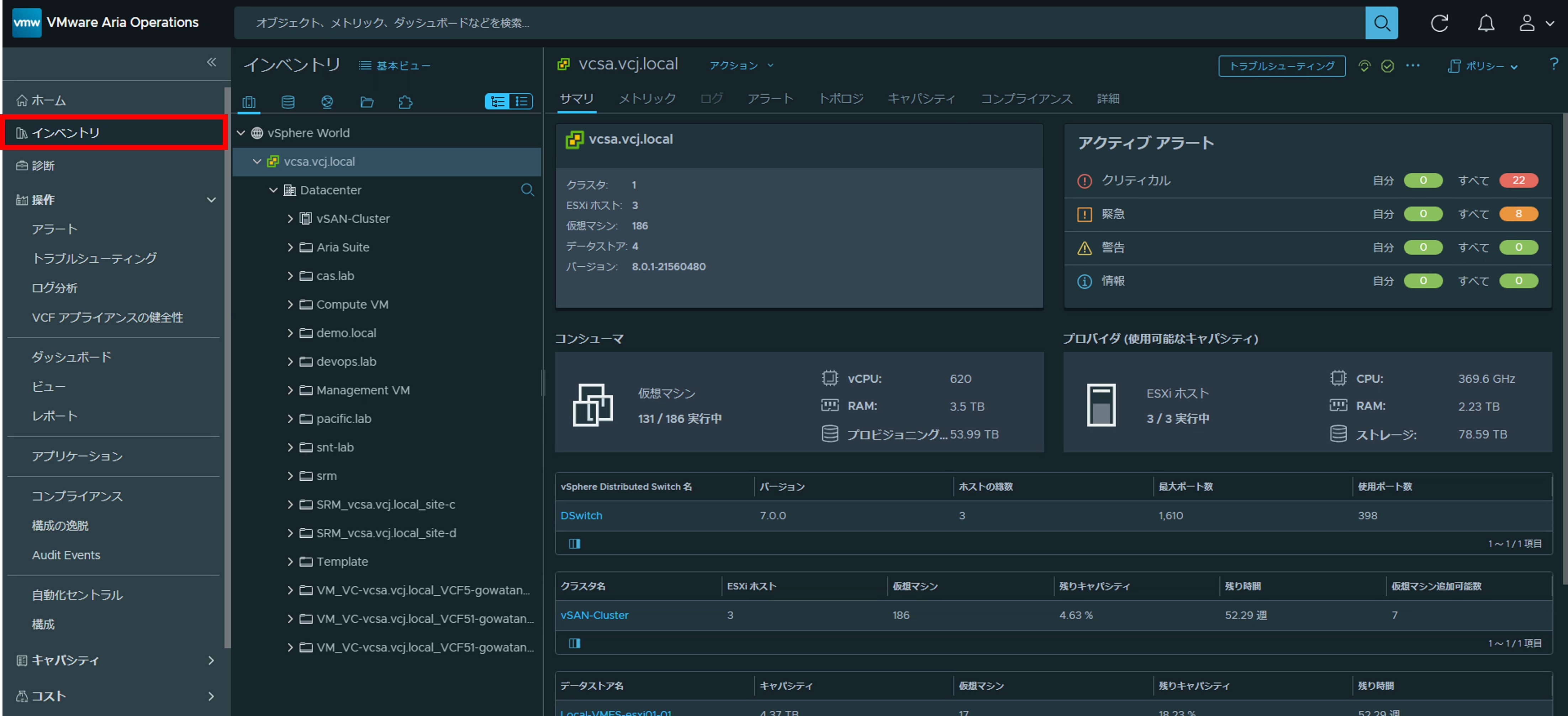Screen dimensions: 1568x716
Task: Click the Info alert icon
Action: pos(1084,282)
